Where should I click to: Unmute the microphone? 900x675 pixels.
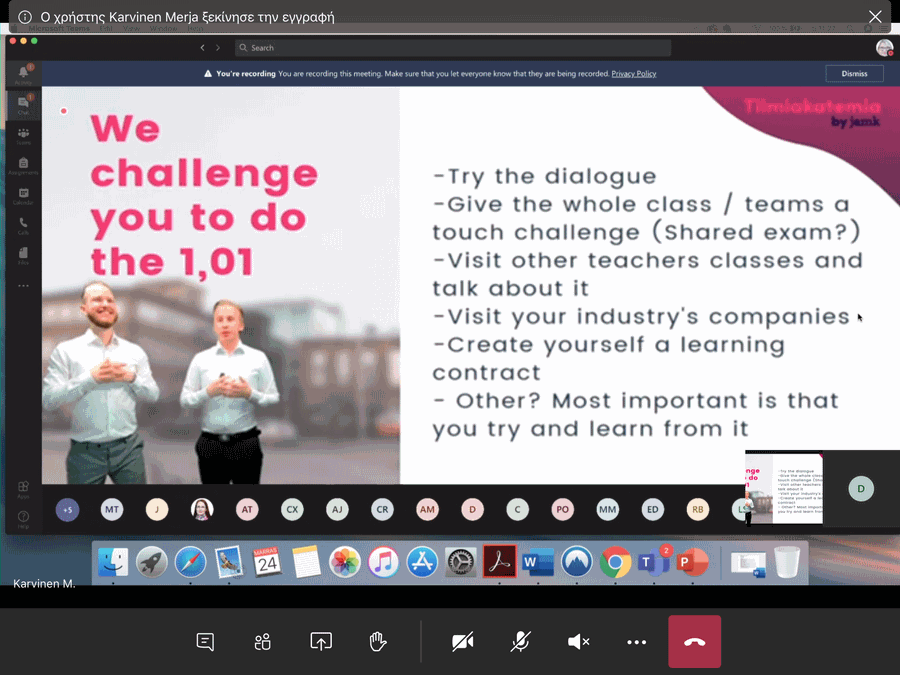[x=520, y=642]
